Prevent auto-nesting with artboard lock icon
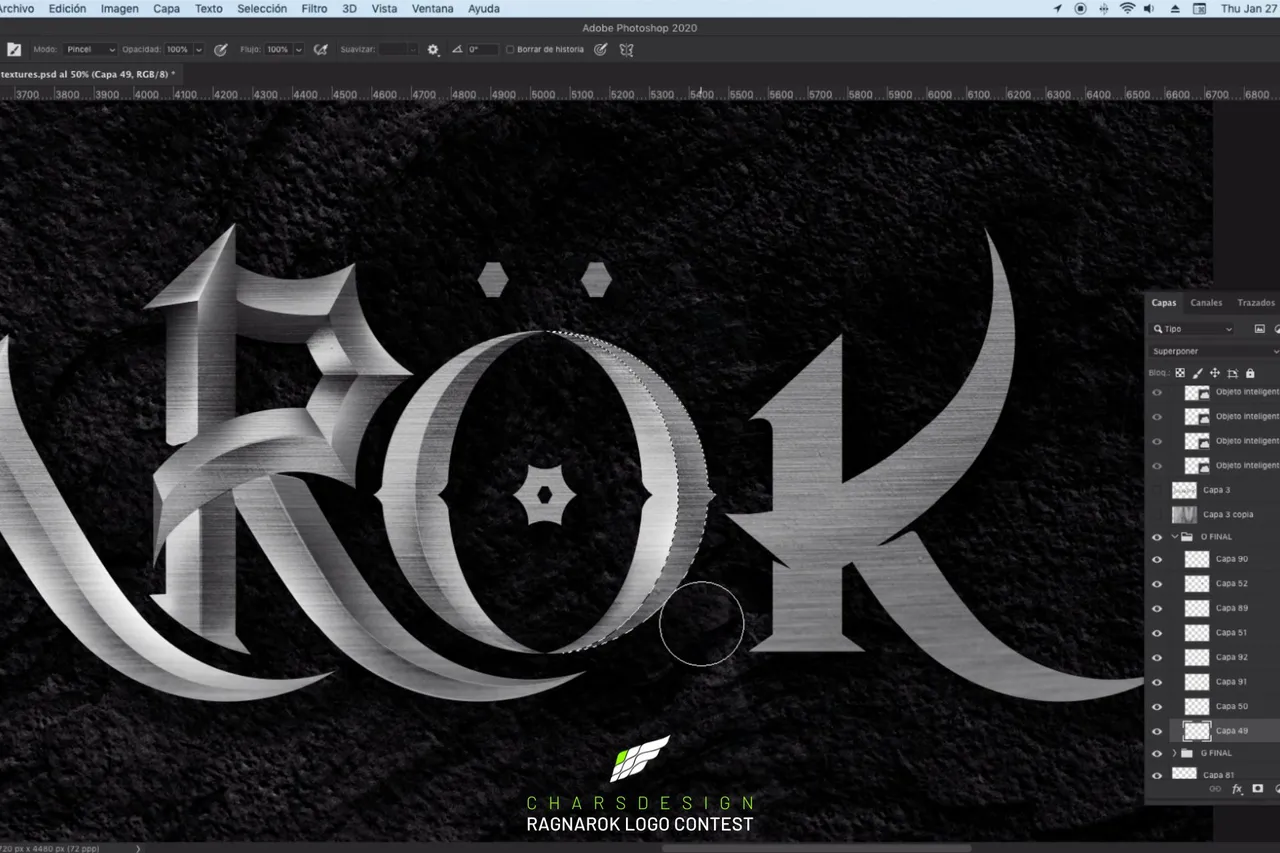This screenshot has width=1280, height=853. 1233,373
